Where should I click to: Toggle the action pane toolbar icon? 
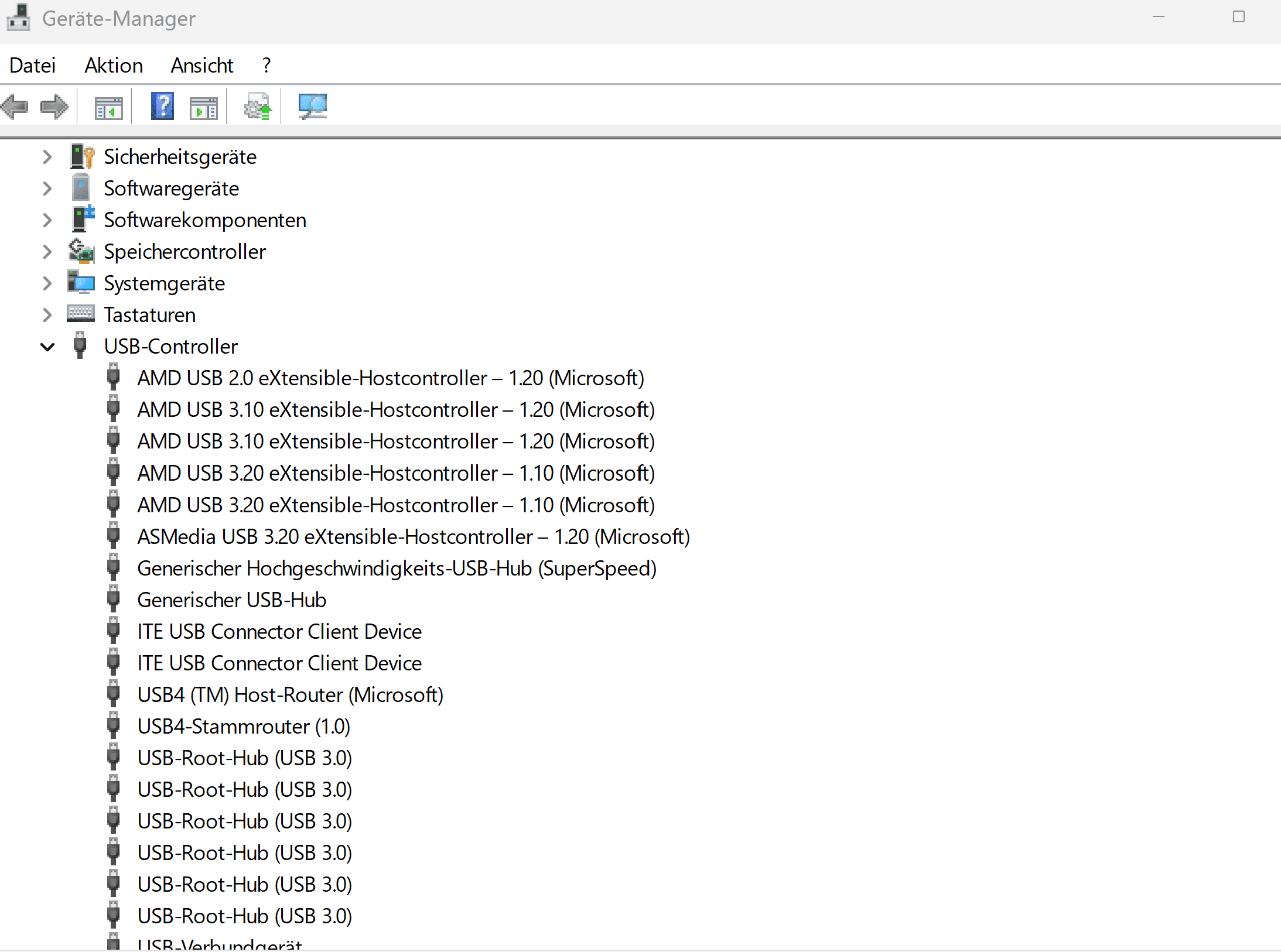coord(204,108)
